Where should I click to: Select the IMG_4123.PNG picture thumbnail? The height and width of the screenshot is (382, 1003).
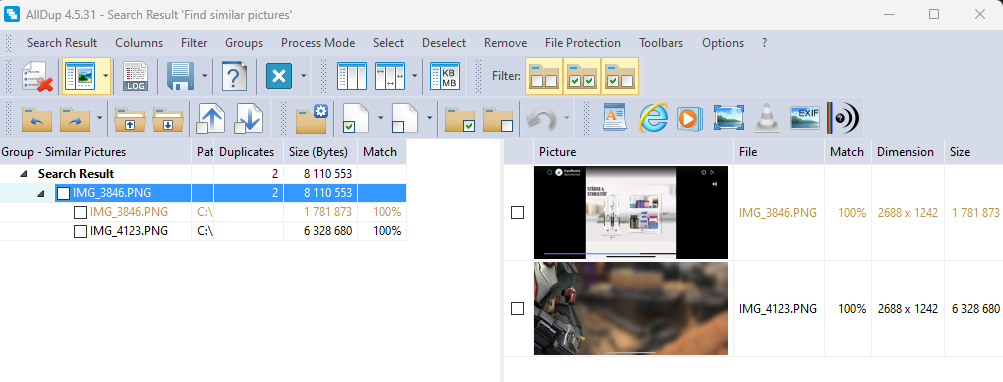point(631,308)
